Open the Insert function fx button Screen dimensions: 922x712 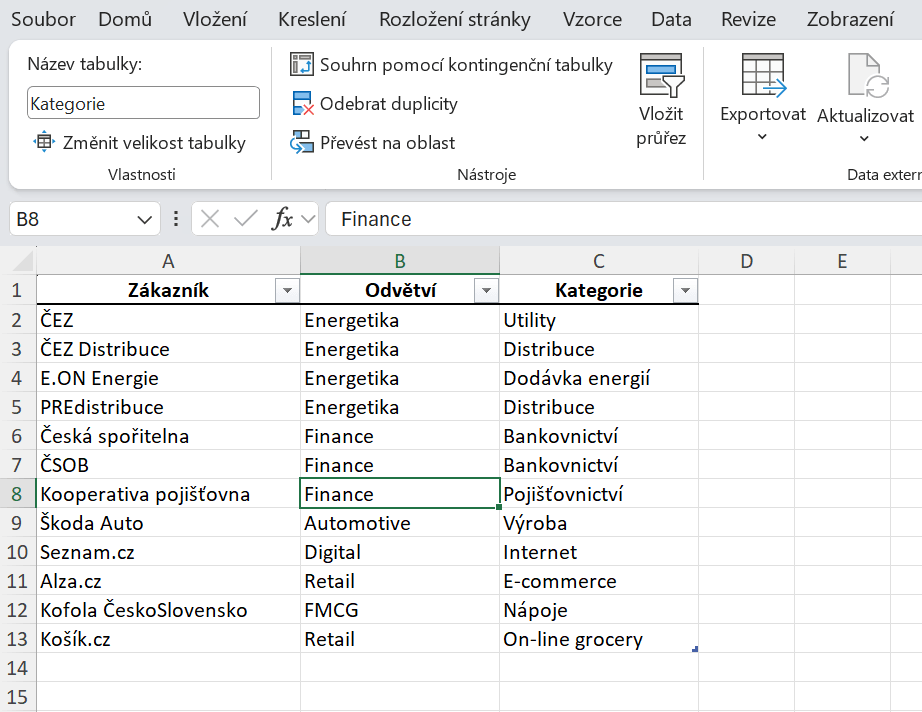point(283,219)
